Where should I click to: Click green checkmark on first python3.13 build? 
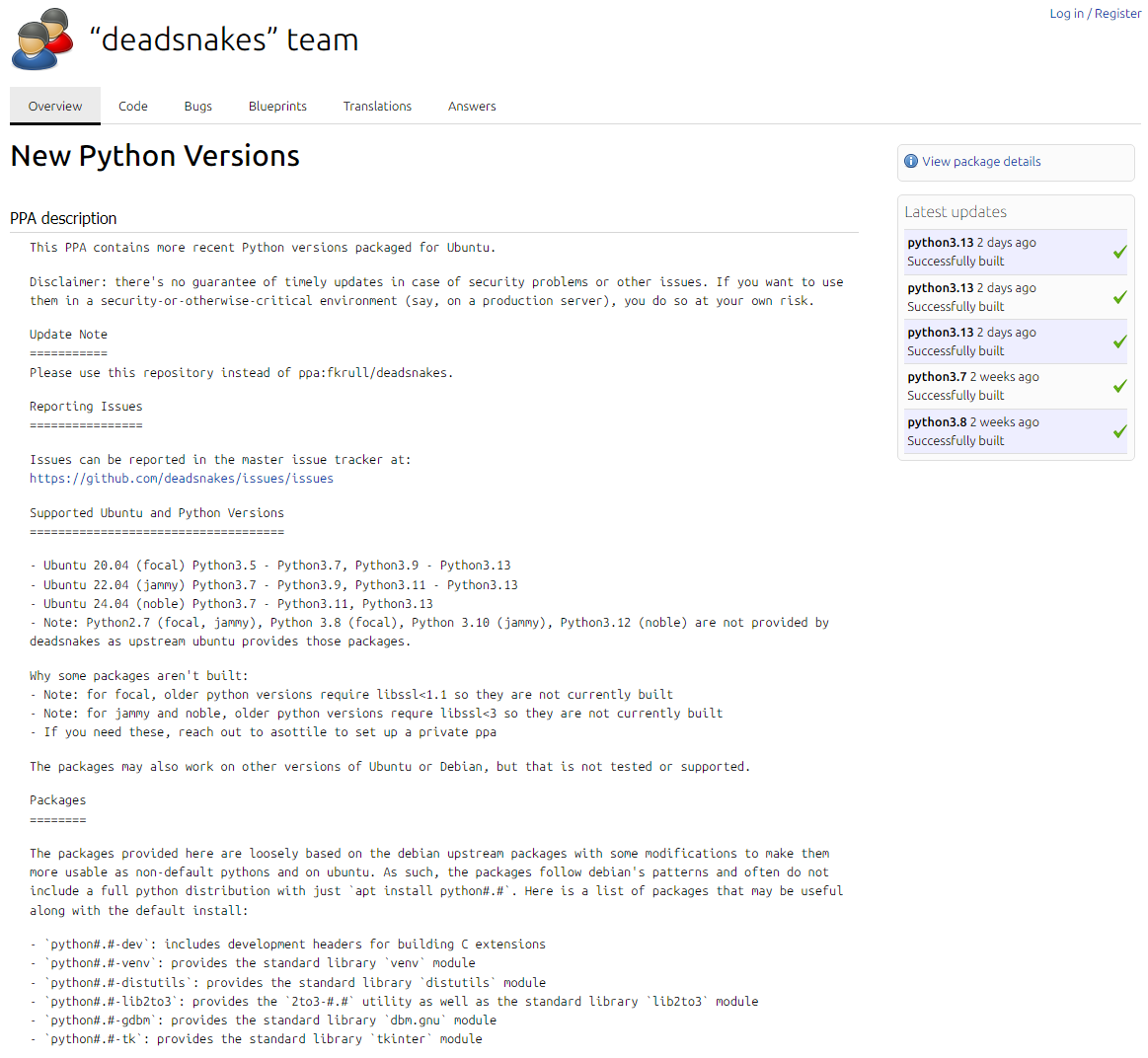click(1119, 252)
